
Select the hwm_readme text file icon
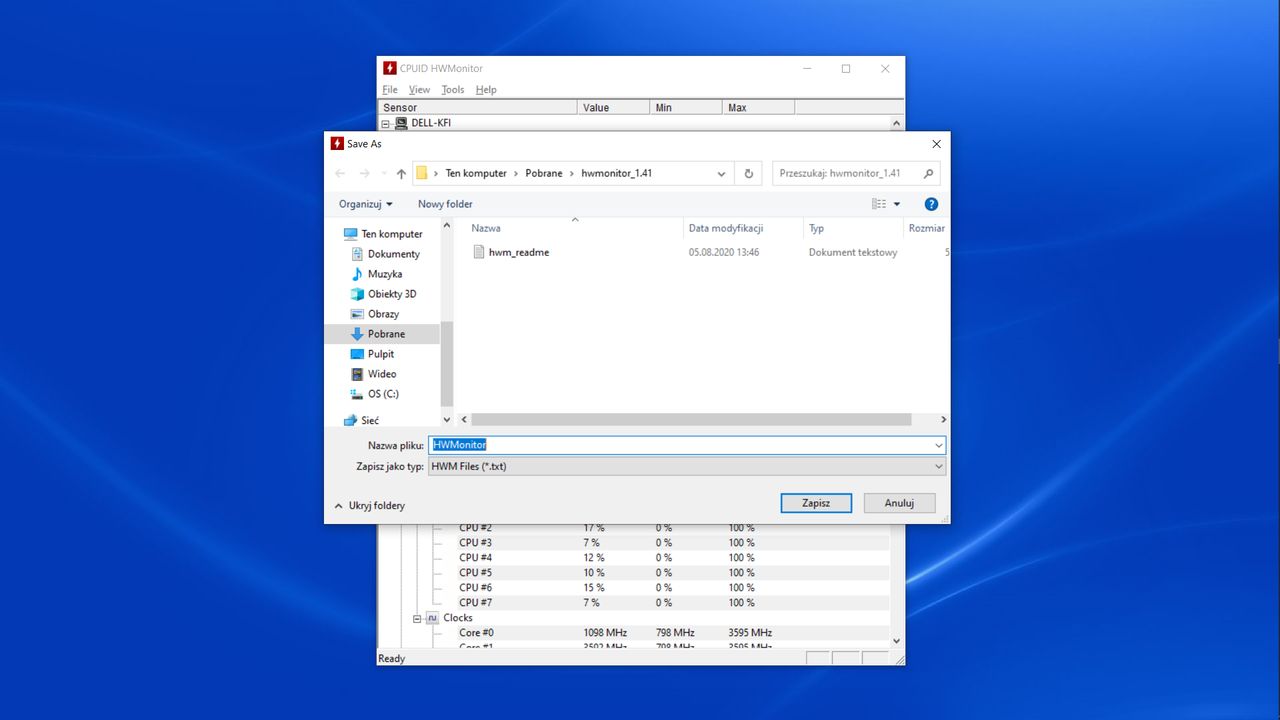479,252
